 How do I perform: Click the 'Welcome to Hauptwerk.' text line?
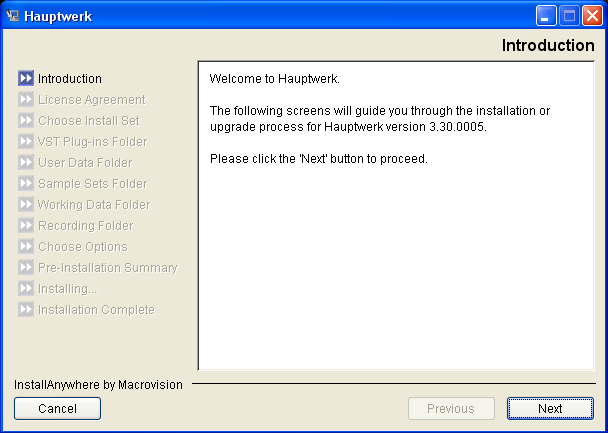tap(275, 79)
